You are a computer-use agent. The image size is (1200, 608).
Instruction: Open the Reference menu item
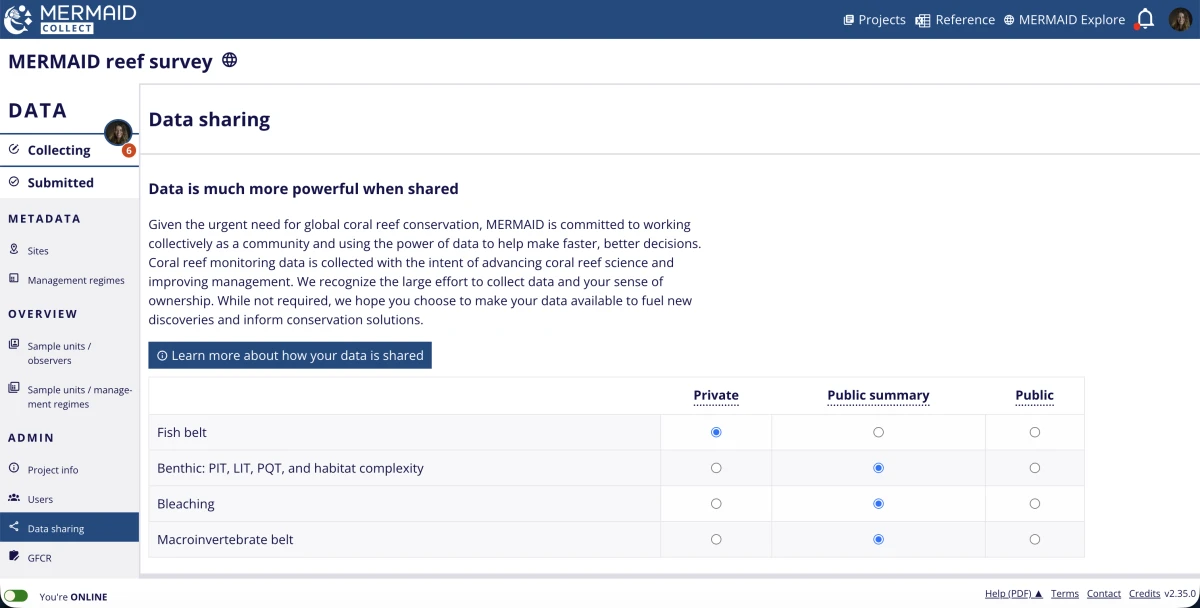coord(955,20)
